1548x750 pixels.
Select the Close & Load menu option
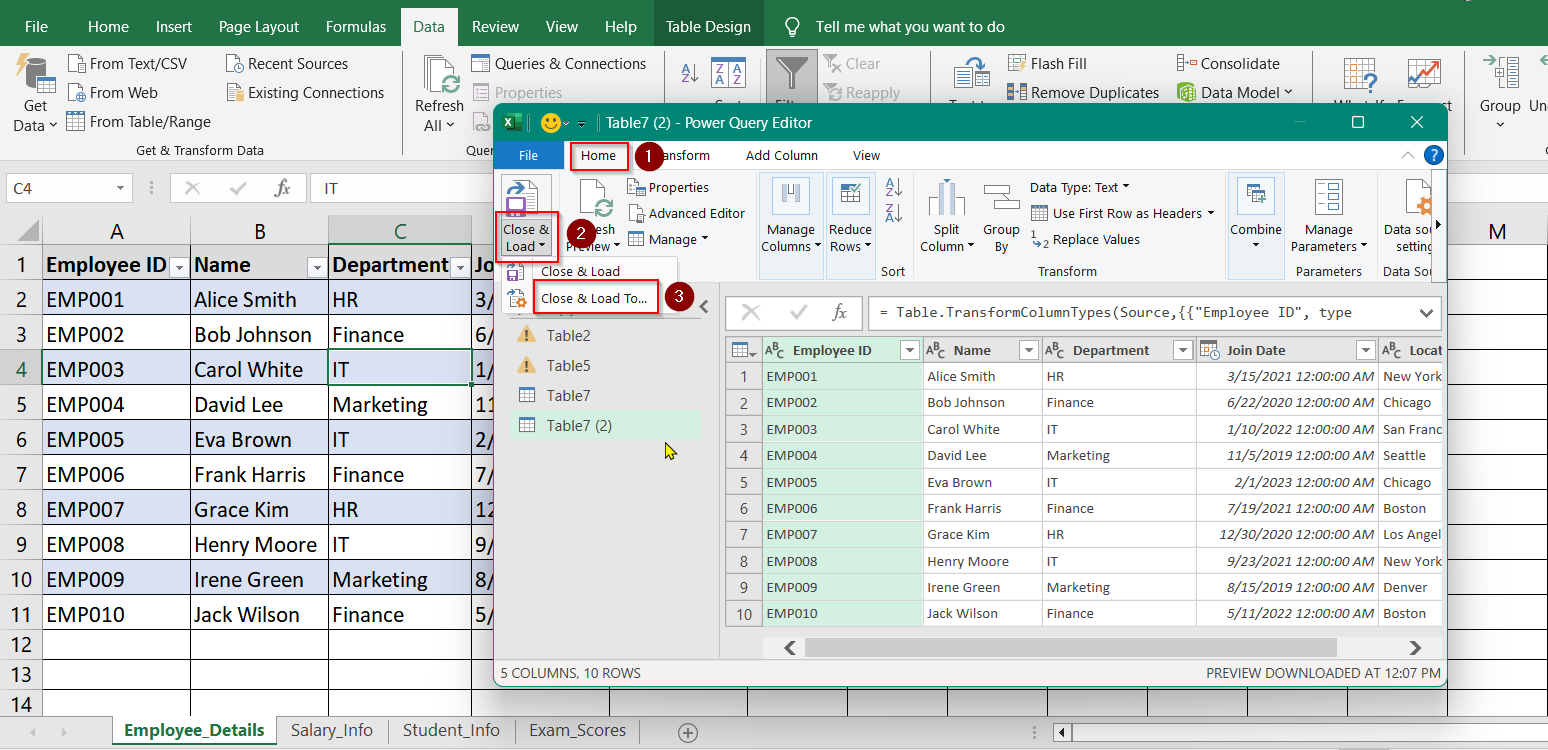pyautogui.click(x=580, y=271)
